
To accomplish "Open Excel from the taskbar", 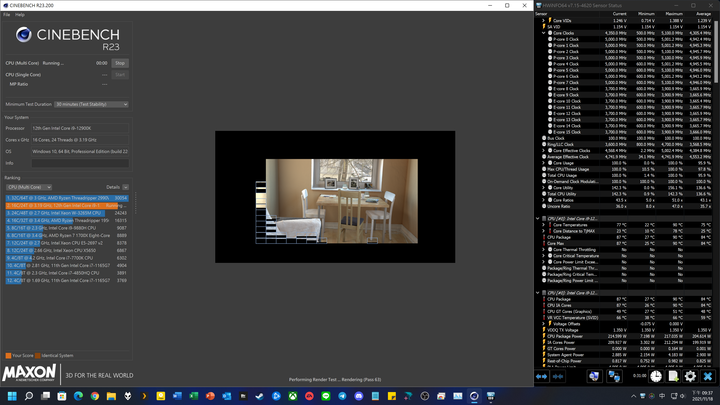I will 194,396.
